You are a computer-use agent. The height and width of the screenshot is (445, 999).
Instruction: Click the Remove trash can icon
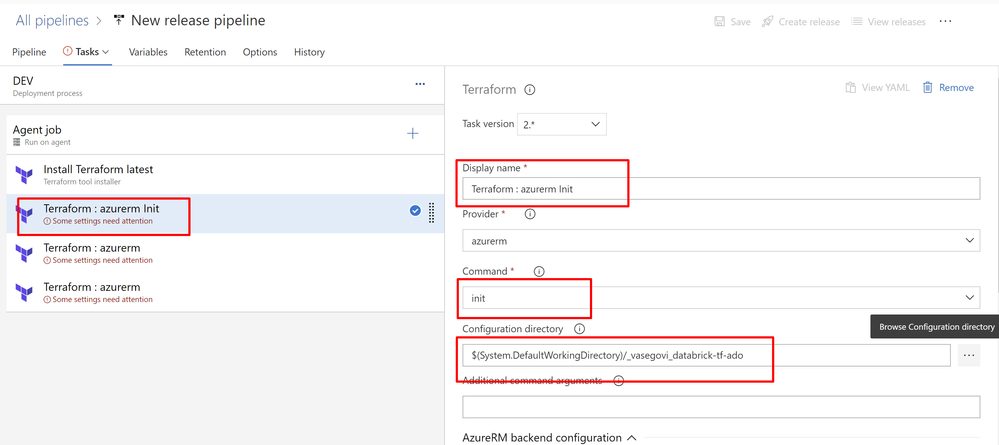point(928,87)
